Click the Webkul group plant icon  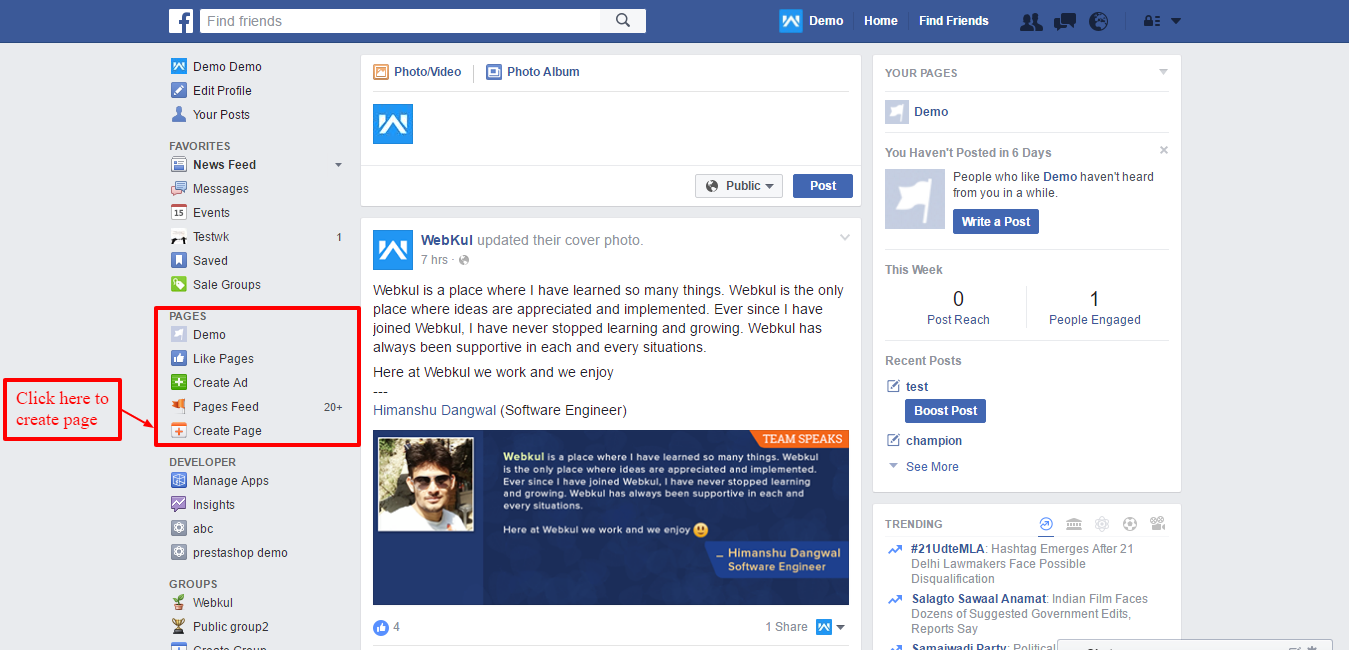coord(179,603)
